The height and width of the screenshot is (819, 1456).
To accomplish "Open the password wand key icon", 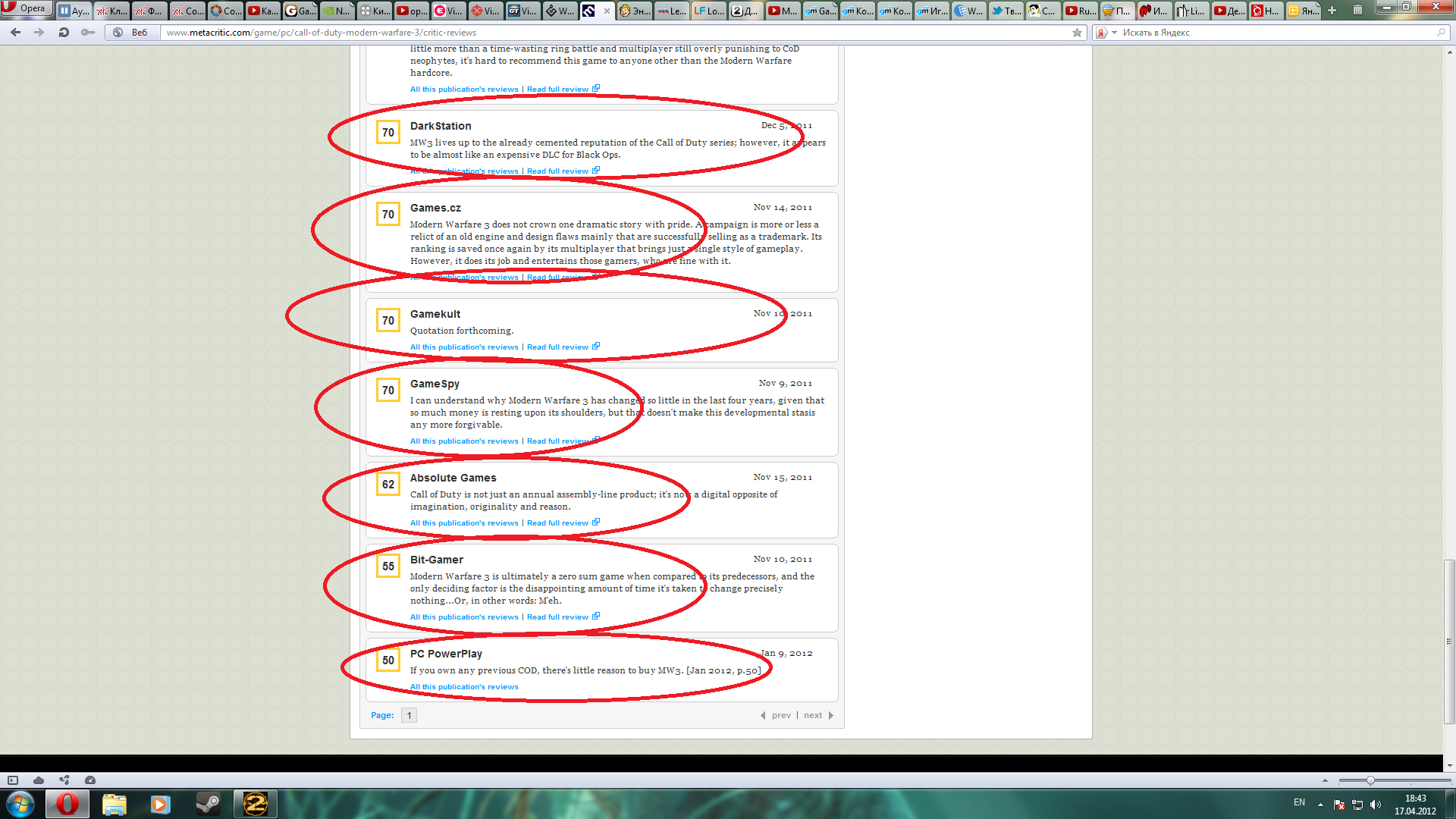I will 88,33.
